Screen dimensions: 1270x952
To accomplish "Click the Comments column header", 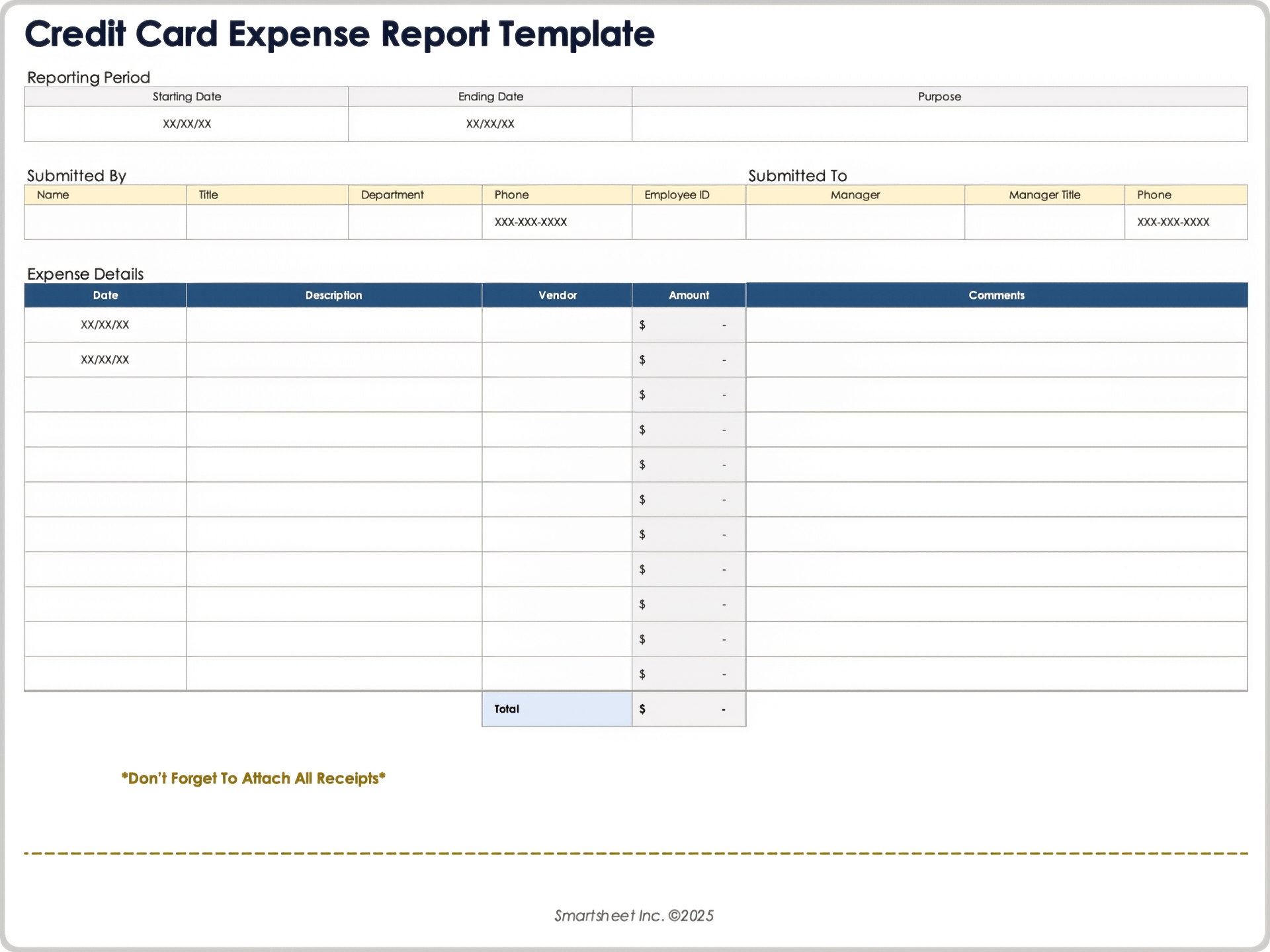I will click(995, 295).
